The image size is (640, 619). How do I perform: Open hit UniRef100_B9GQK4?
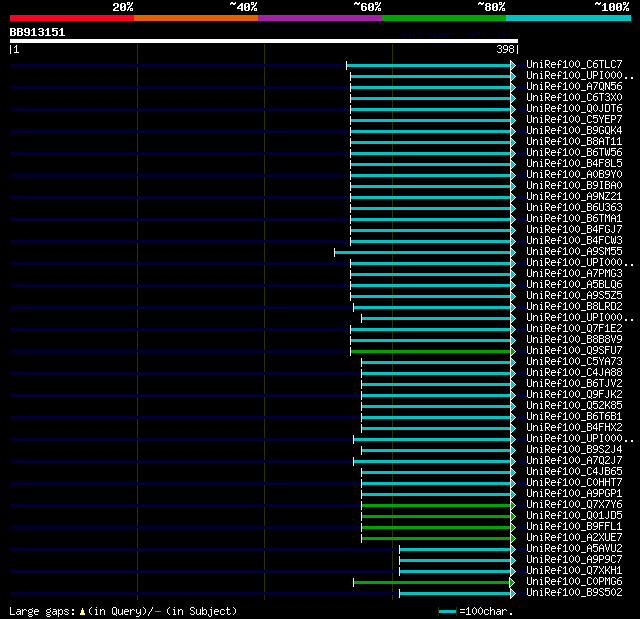coord(574,131)
